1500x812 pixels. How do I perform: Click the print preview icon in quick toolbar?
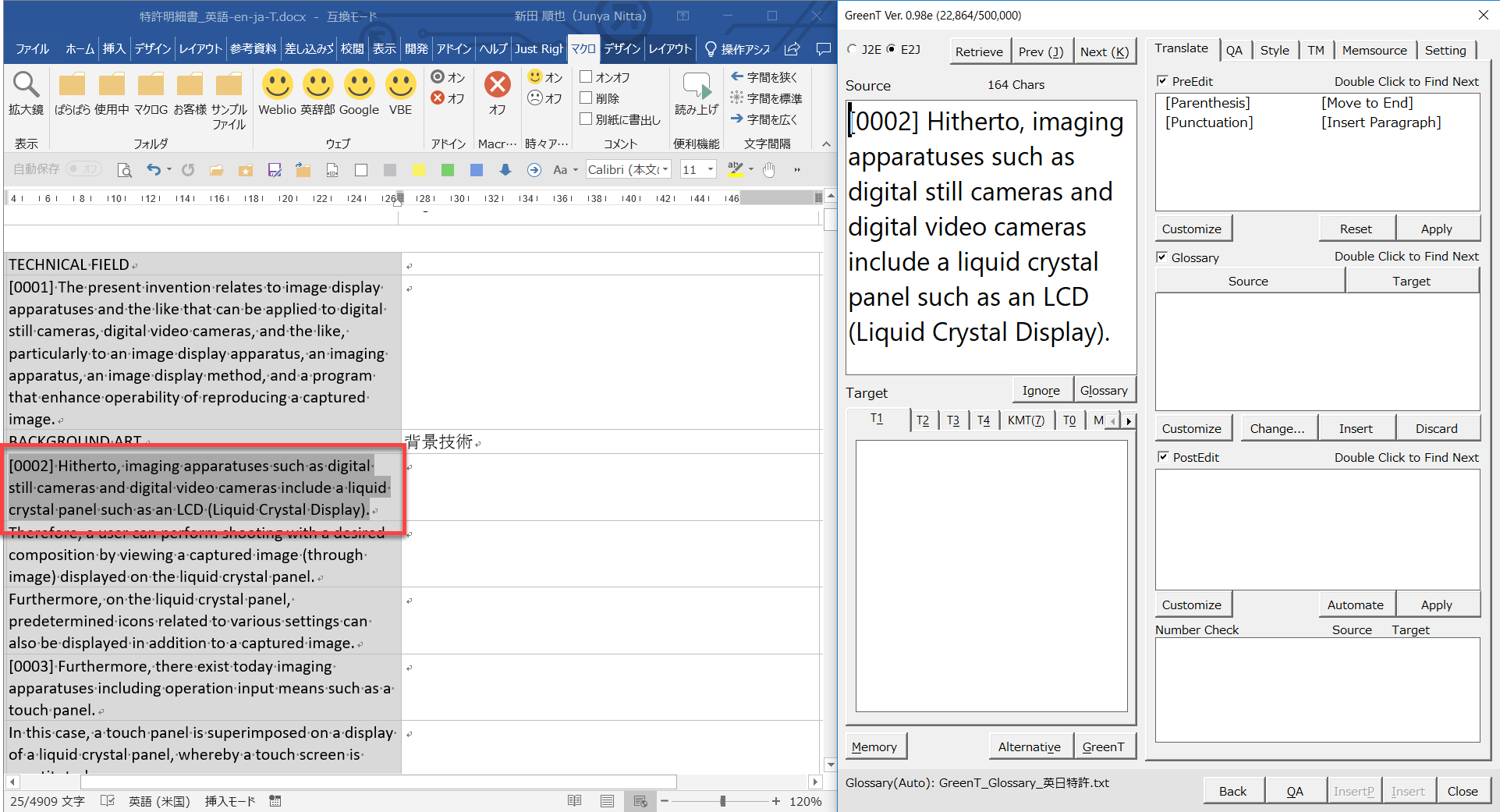click(x=124, y=170)
